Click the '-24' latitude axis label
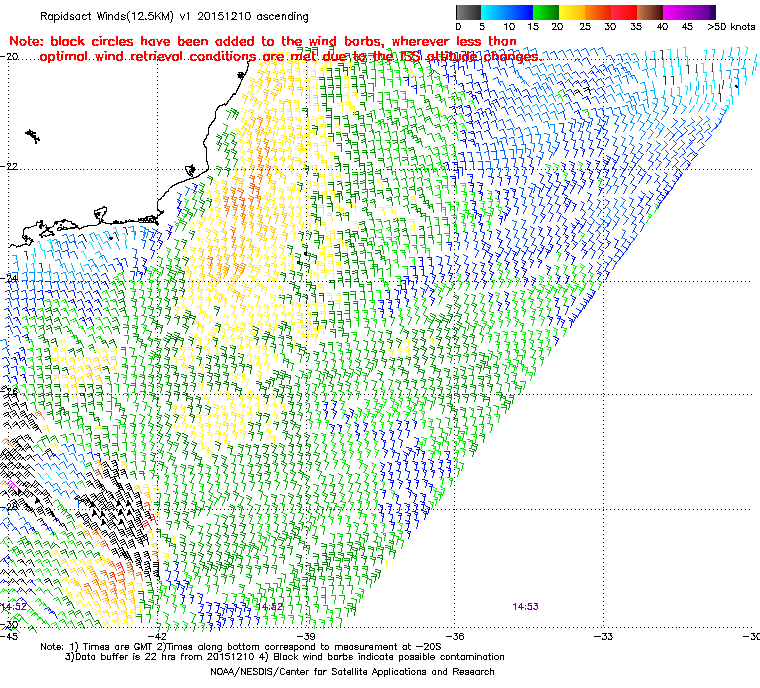 point(9,279)
